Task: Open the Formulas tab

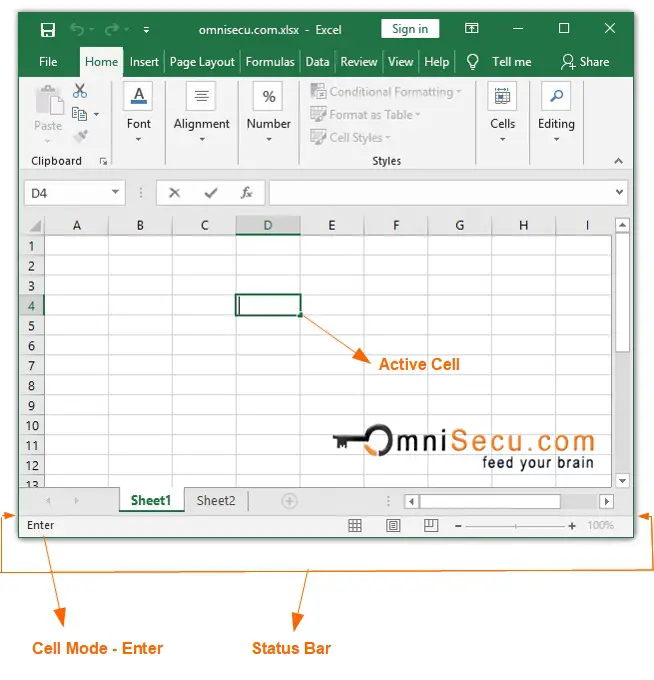Action: [270, 62]
